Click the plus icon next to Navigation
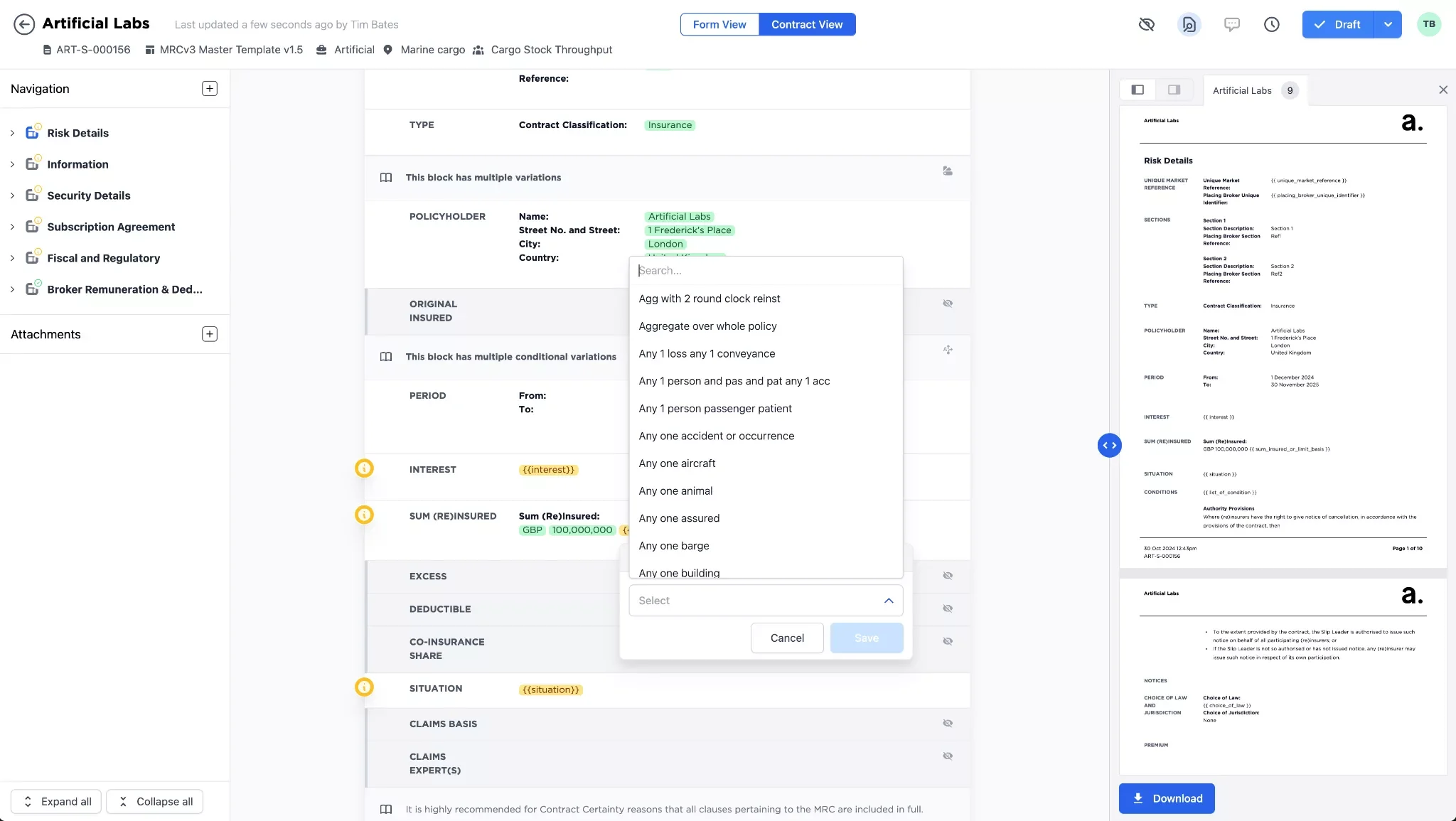Viewport: 1456px width, 821px height. pos(209,89)
